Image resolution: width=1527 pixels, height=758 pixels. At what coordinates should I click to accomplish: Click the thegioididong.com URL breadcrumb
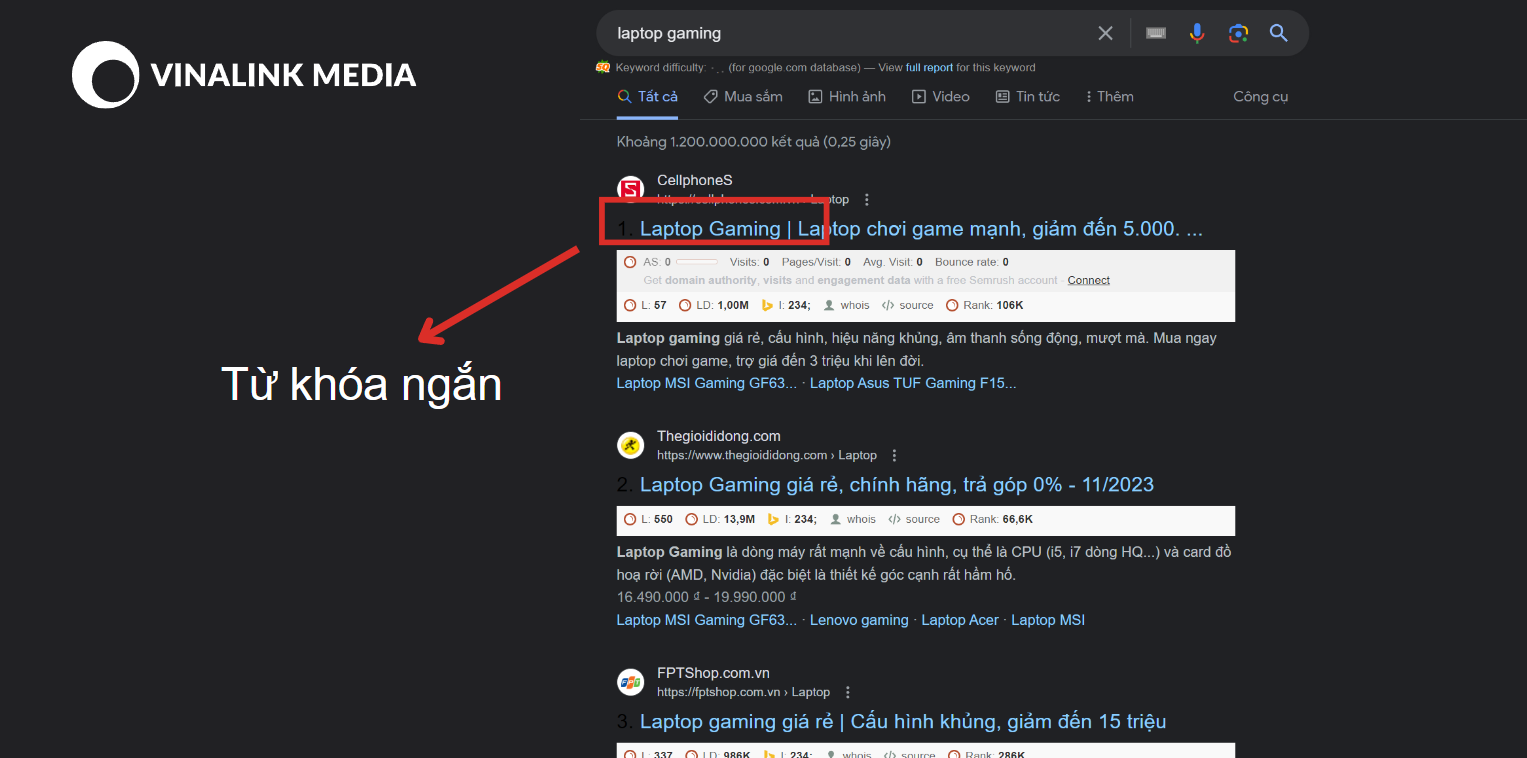(767, 455)
